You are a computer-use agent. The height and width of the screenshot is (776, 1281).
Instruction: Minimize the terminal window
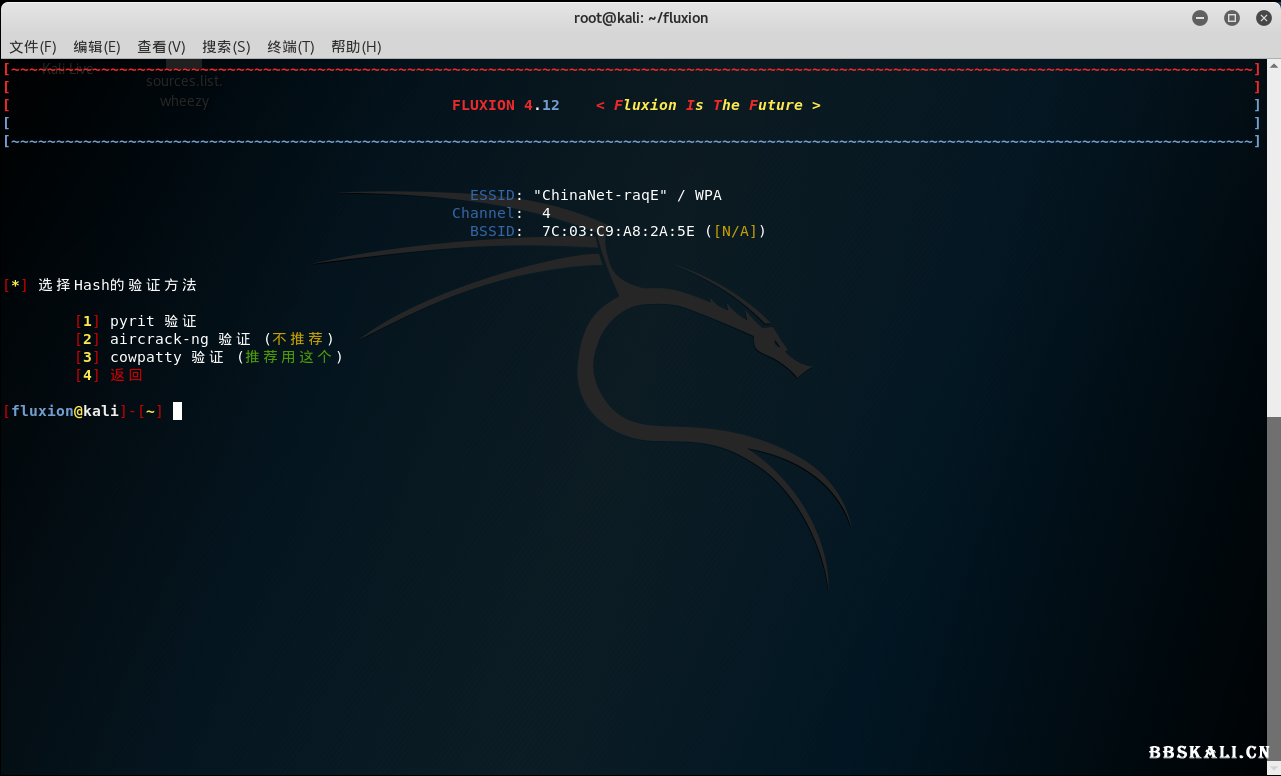point(1200,18)
